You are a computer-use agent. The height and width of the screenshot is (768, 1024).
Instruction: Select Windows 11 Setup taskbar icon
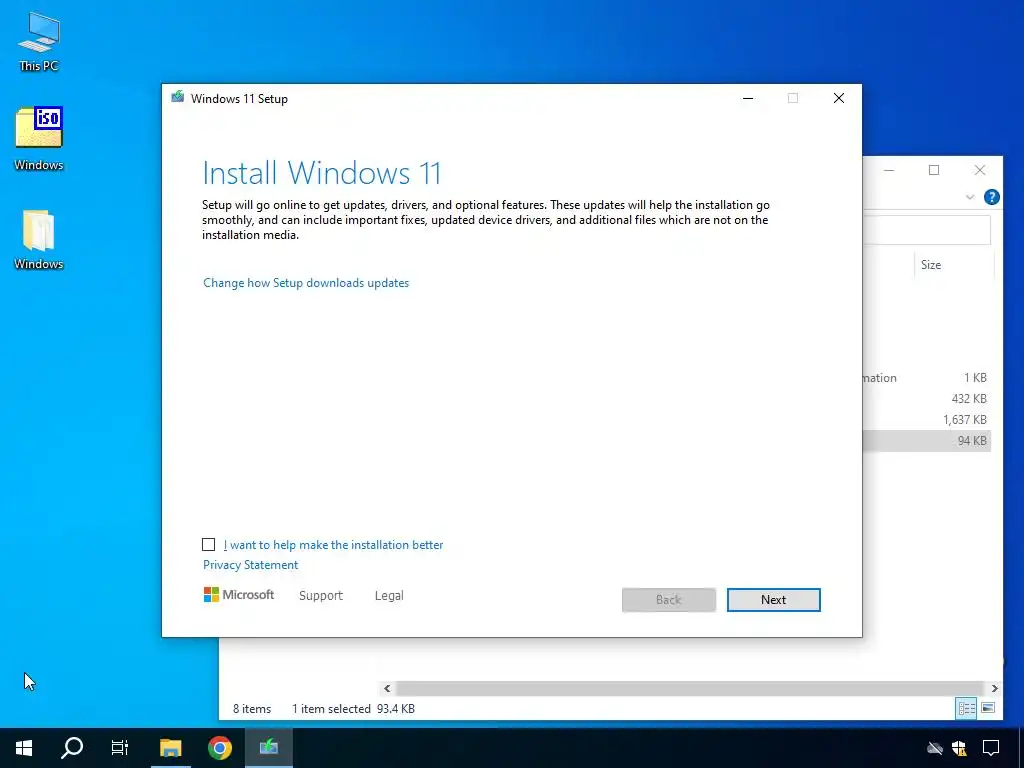(269, 747)
